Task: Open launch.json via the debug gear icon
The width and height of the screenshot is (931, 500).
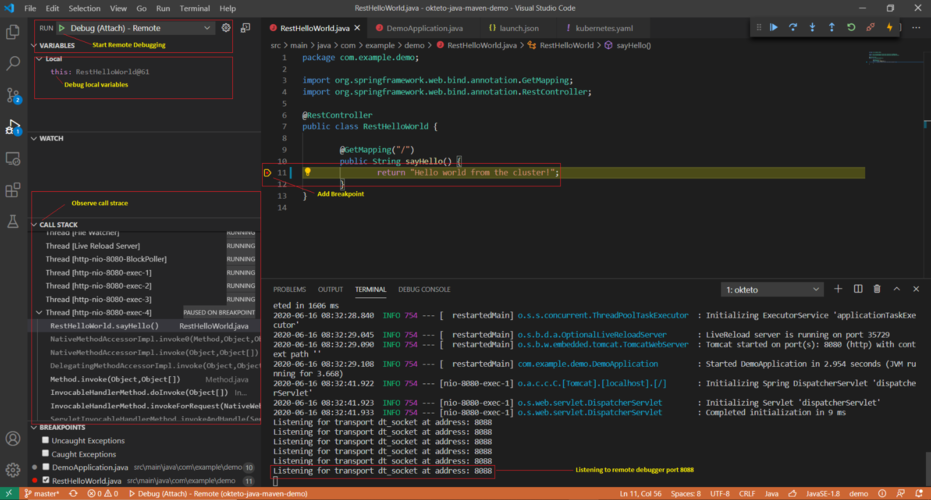Action: 226,28
